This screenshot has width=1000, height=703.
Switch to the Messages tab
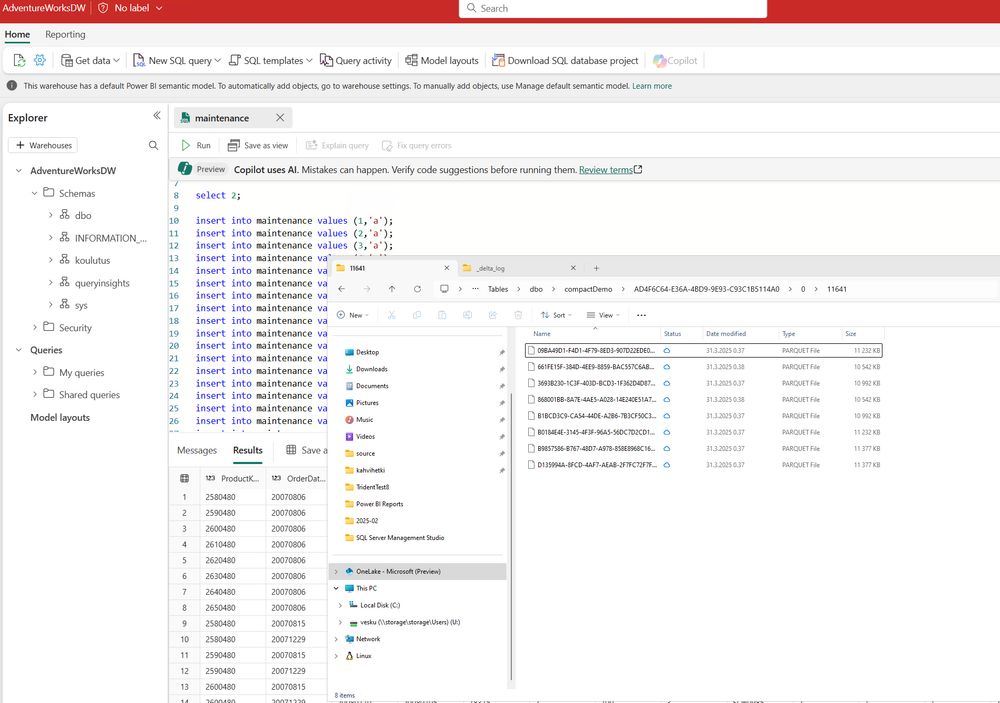pos(196,450)
